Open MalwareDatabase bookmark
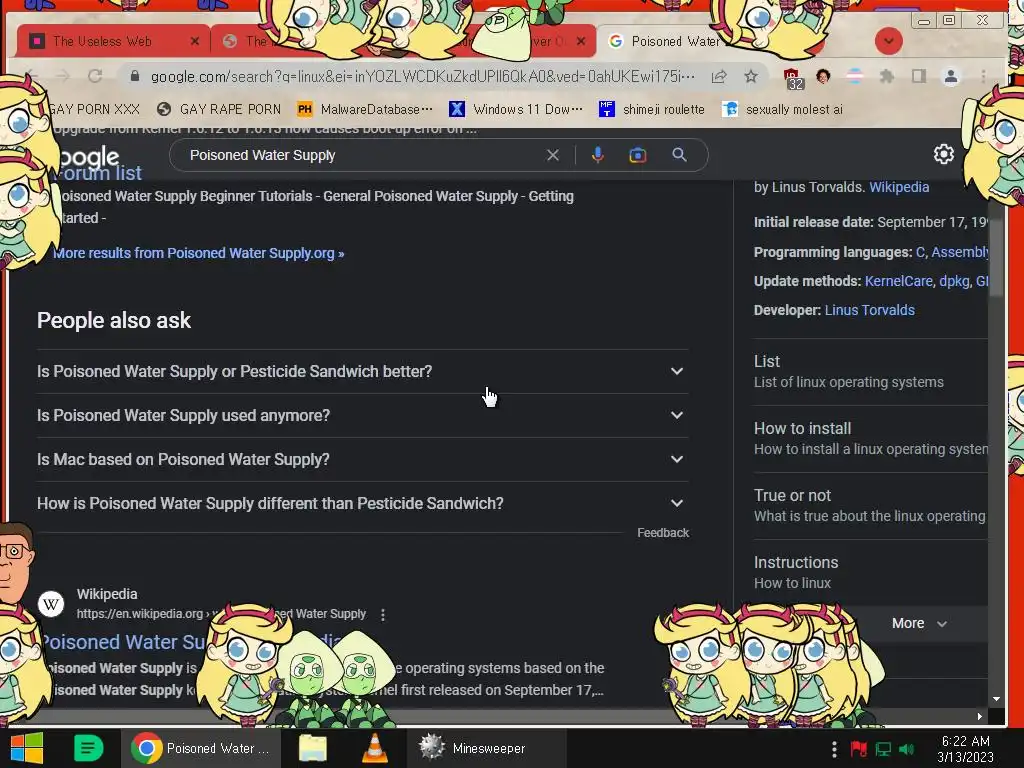The width and height of the screenshot is (1024, 768). (x=364, y=109)
